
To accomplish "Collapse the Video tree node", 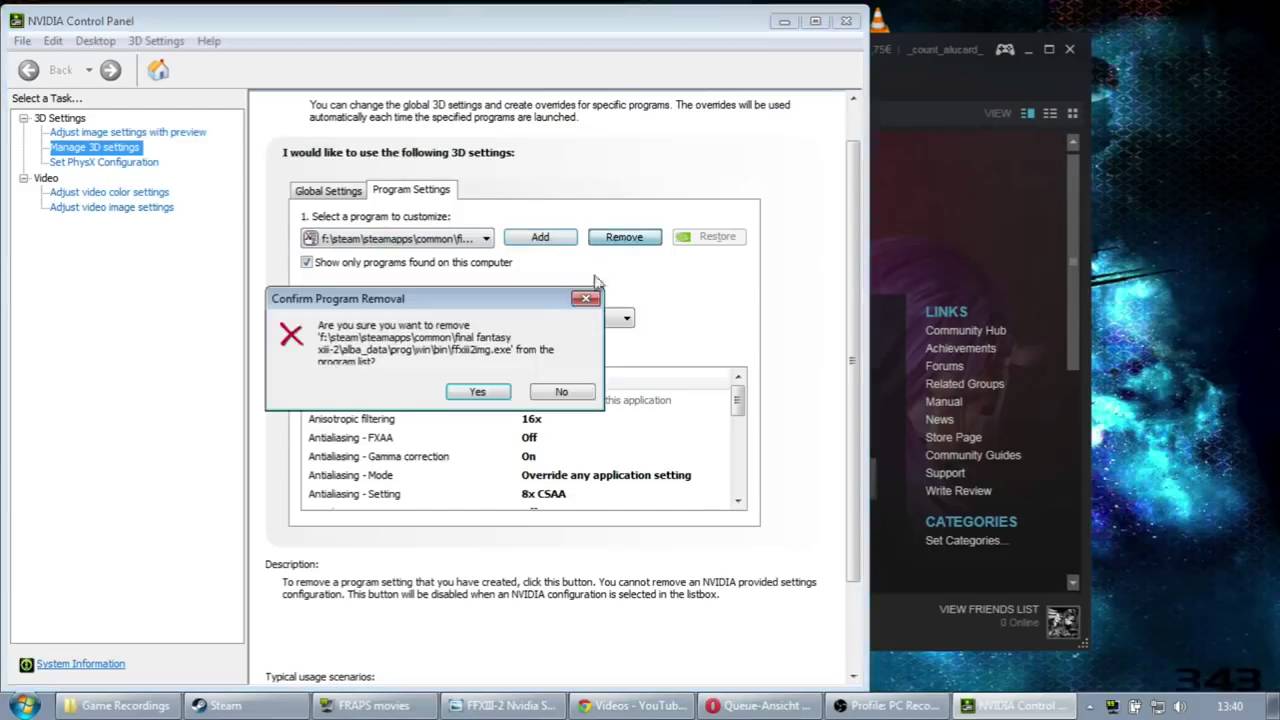I will click(x=24, y=178).
